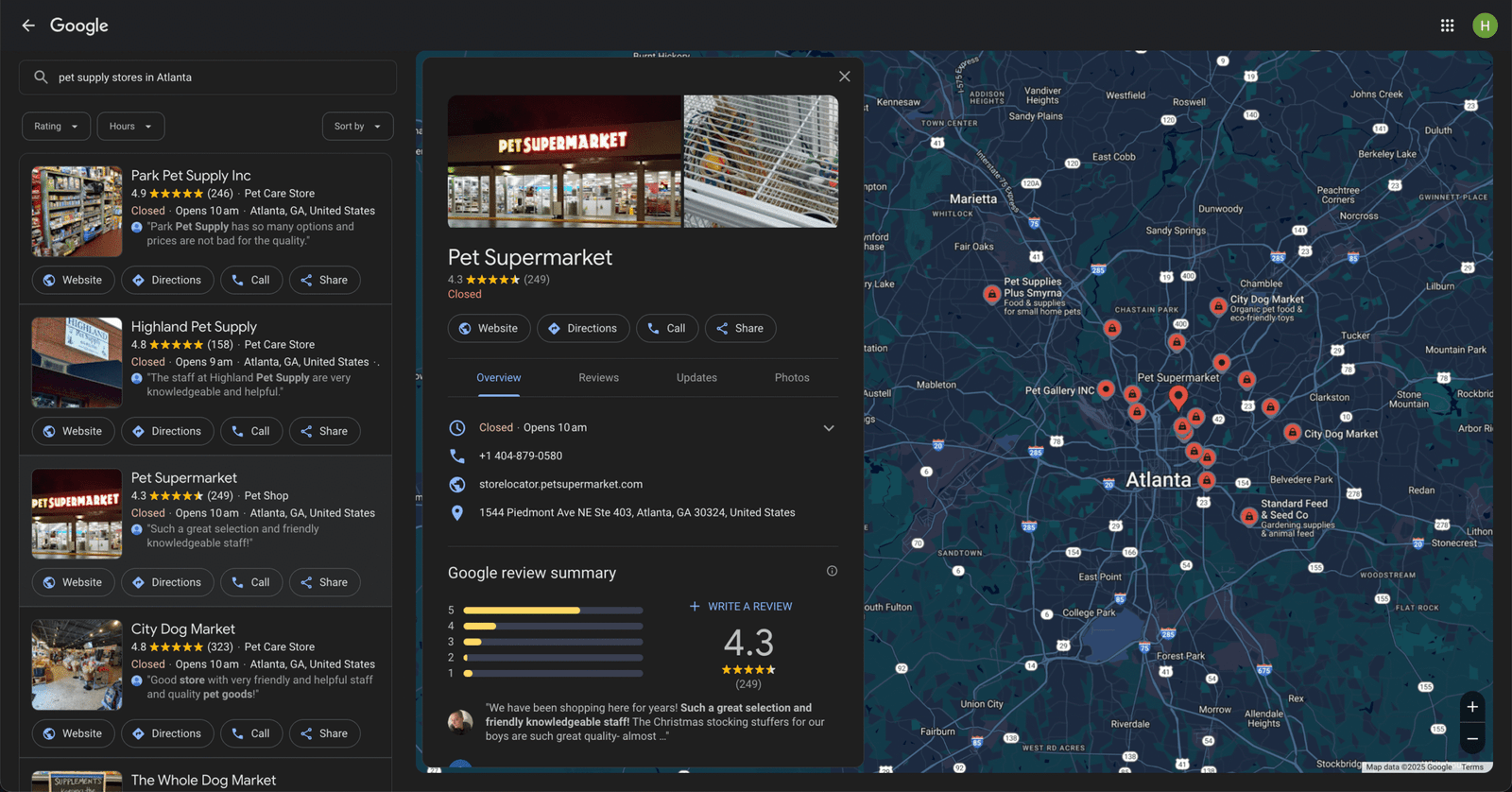The image size is (1512, 792).
Task: Open The Whole Dog Market listing title
Action: pos(203,781)
